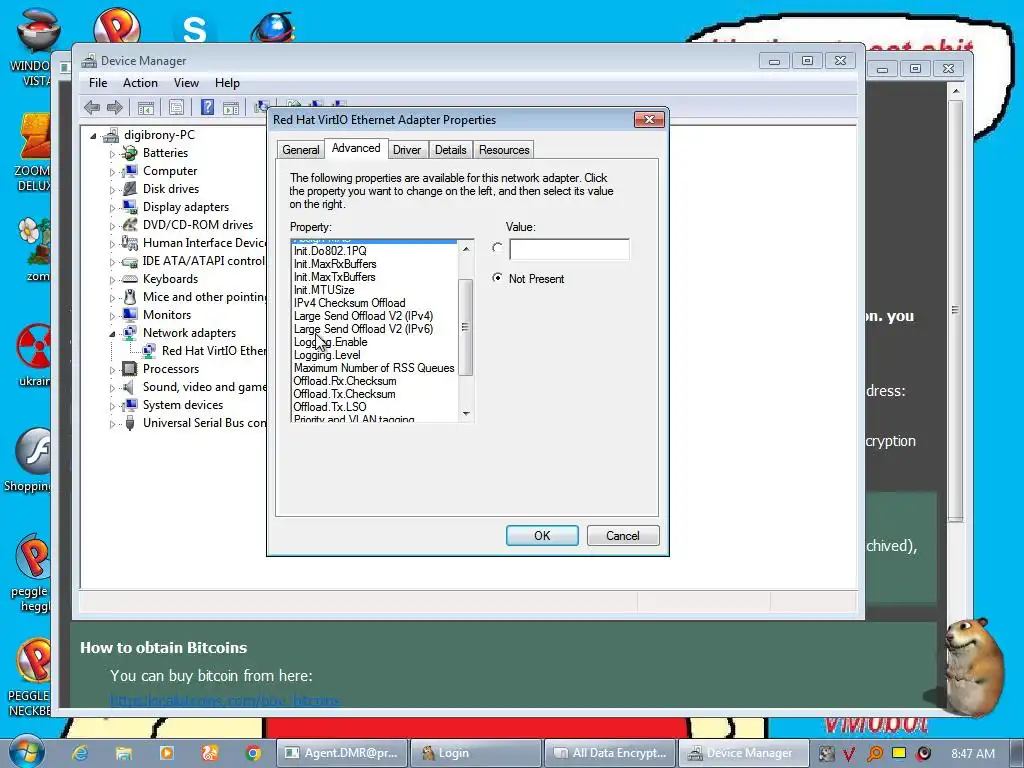Click the ukraine radiation desktop icon
This screenshot has width=1024, height=768.
pyautogui.click(x=33, y=347)
